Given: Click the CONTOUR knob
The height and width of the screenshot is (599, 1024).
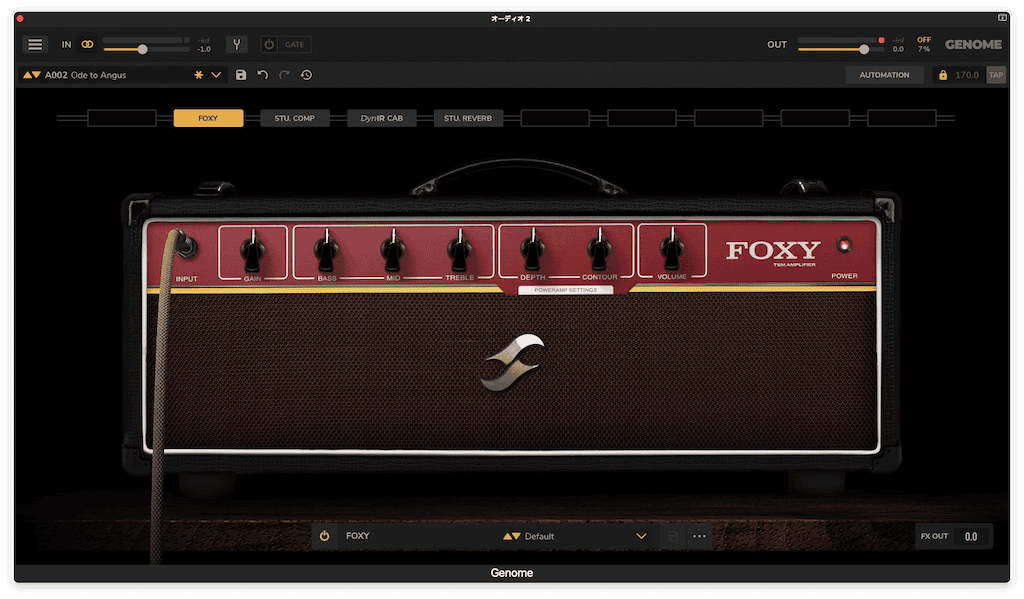Looking at the screenshot, I should [x=600, y=250].
